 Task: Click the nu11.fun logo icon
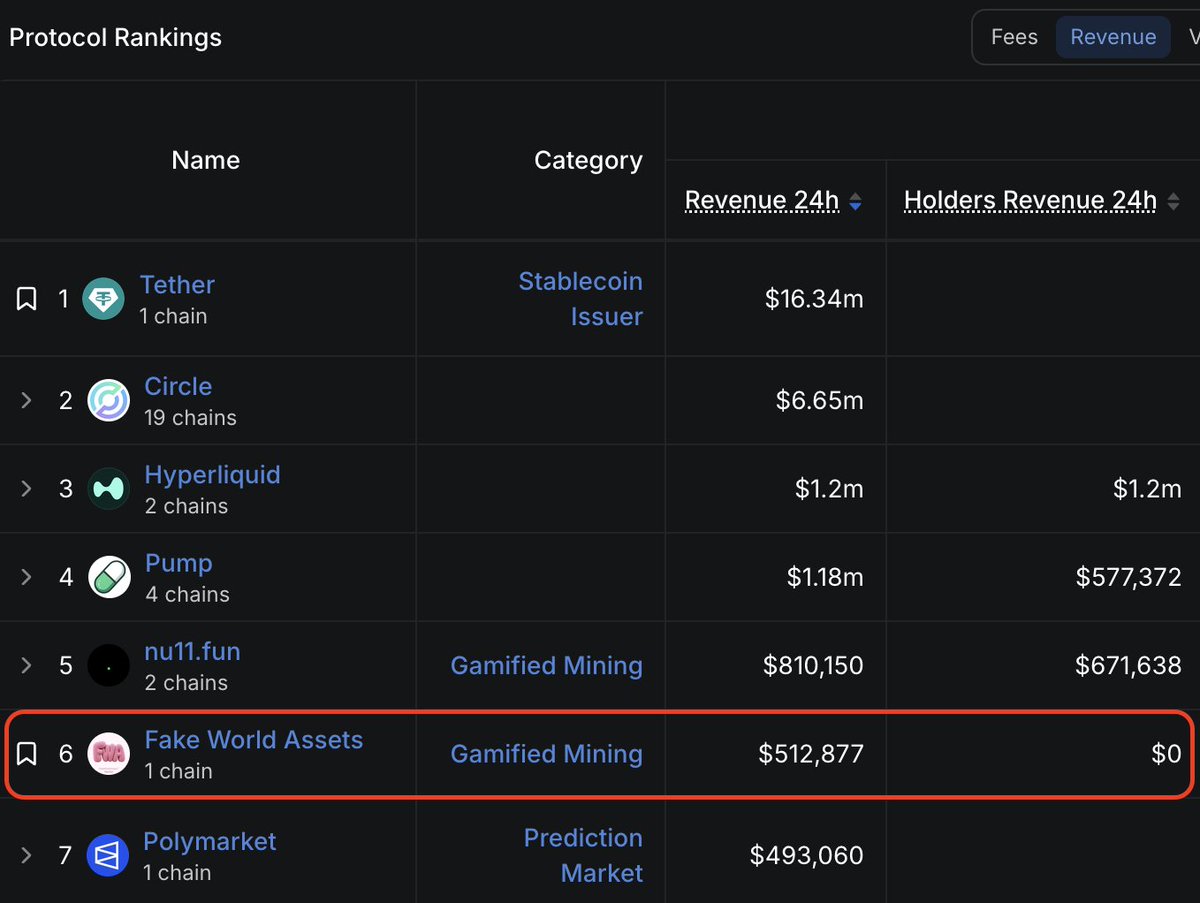point(108,665)
